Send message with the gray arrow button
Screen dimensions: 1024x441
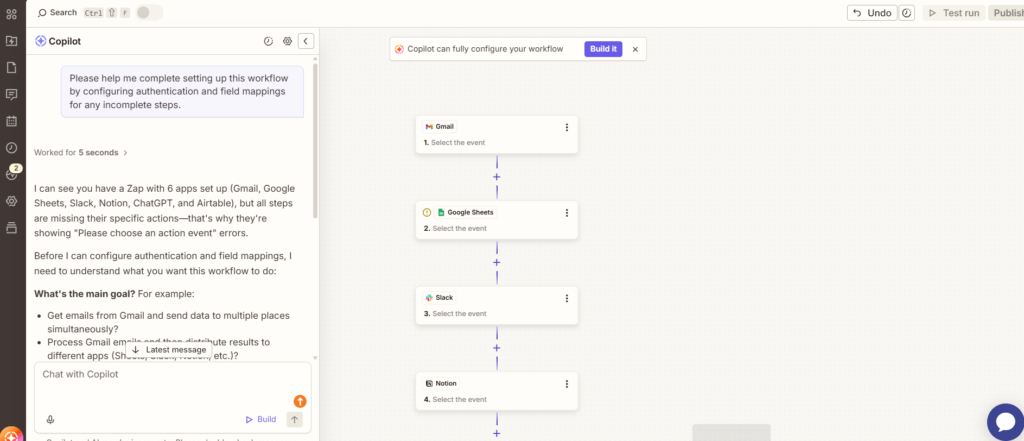[x=295, y=419]
